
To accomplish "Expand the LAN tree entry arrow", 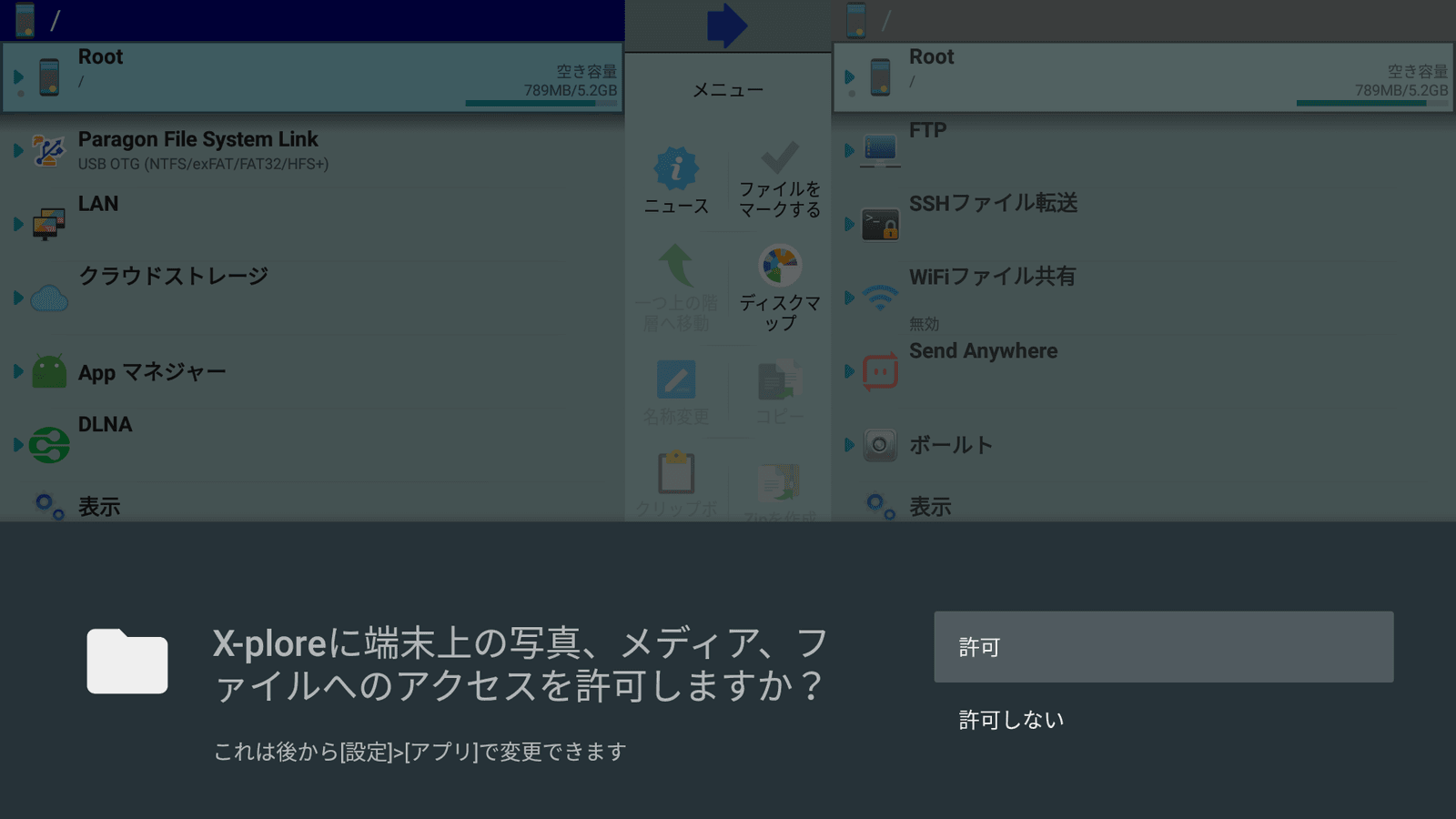I will tap(17, 224).
